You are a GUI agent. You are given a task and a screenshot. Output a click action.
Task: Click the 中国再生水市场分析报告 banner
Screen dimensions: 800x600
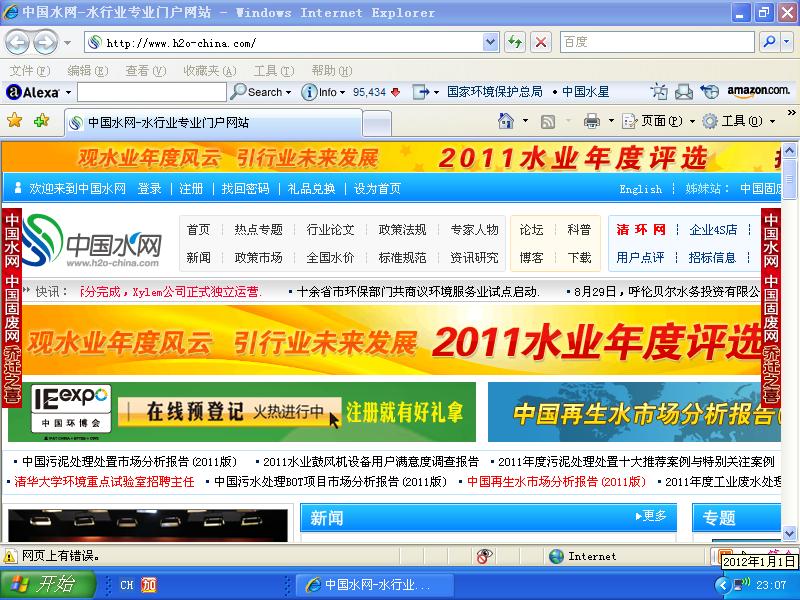634,412
